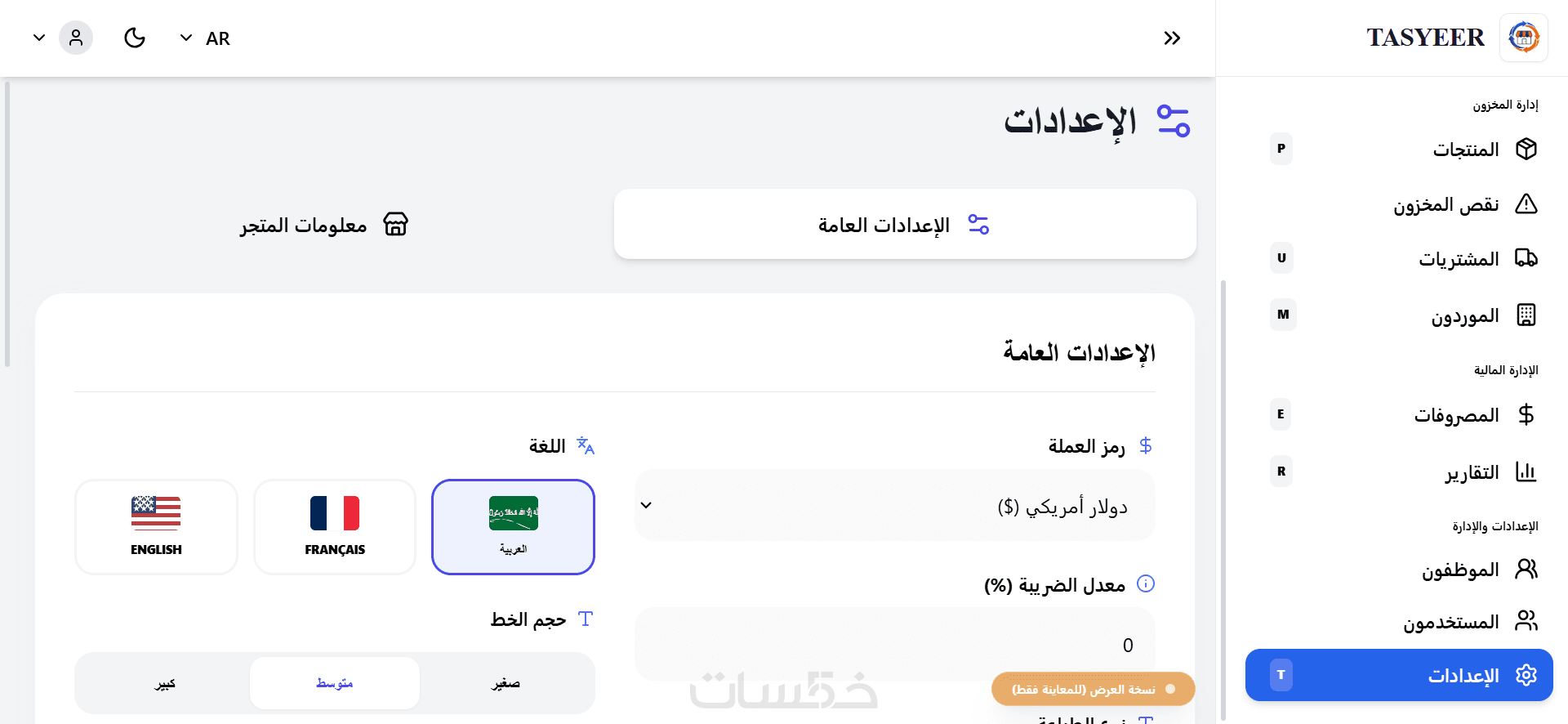Switch to الإعدادات العامة general settings tab
The width and height of the screenshot is (1568, 724).
tap(905, 225)
